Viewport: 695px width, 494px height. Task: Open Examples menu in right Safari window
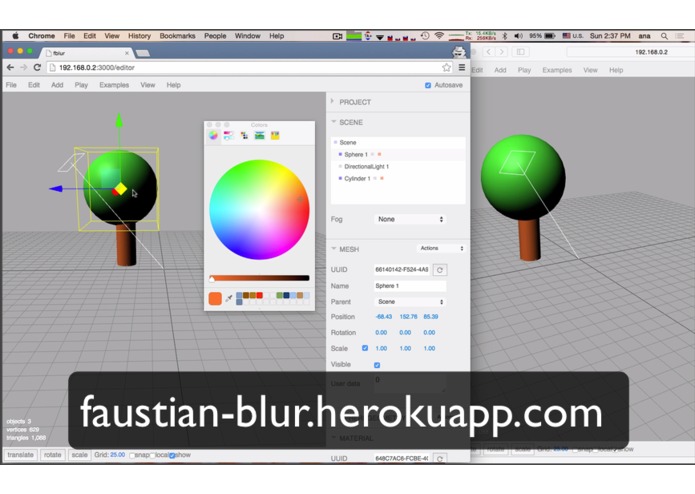[557, 70]
